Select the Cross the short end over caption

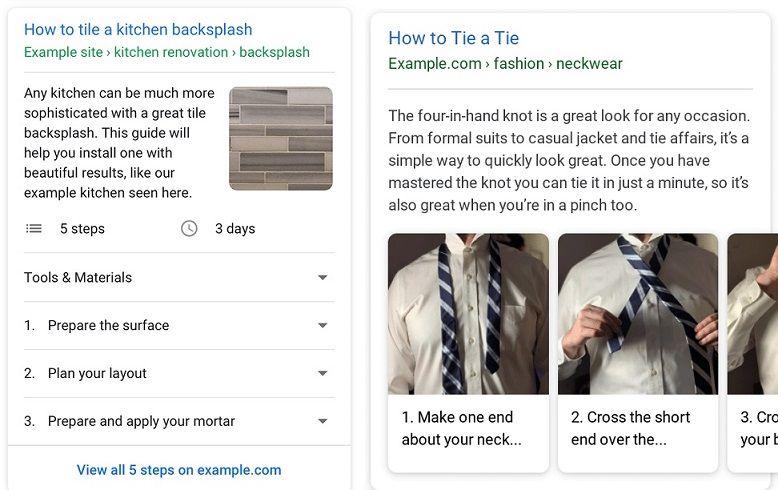[630, 428]
